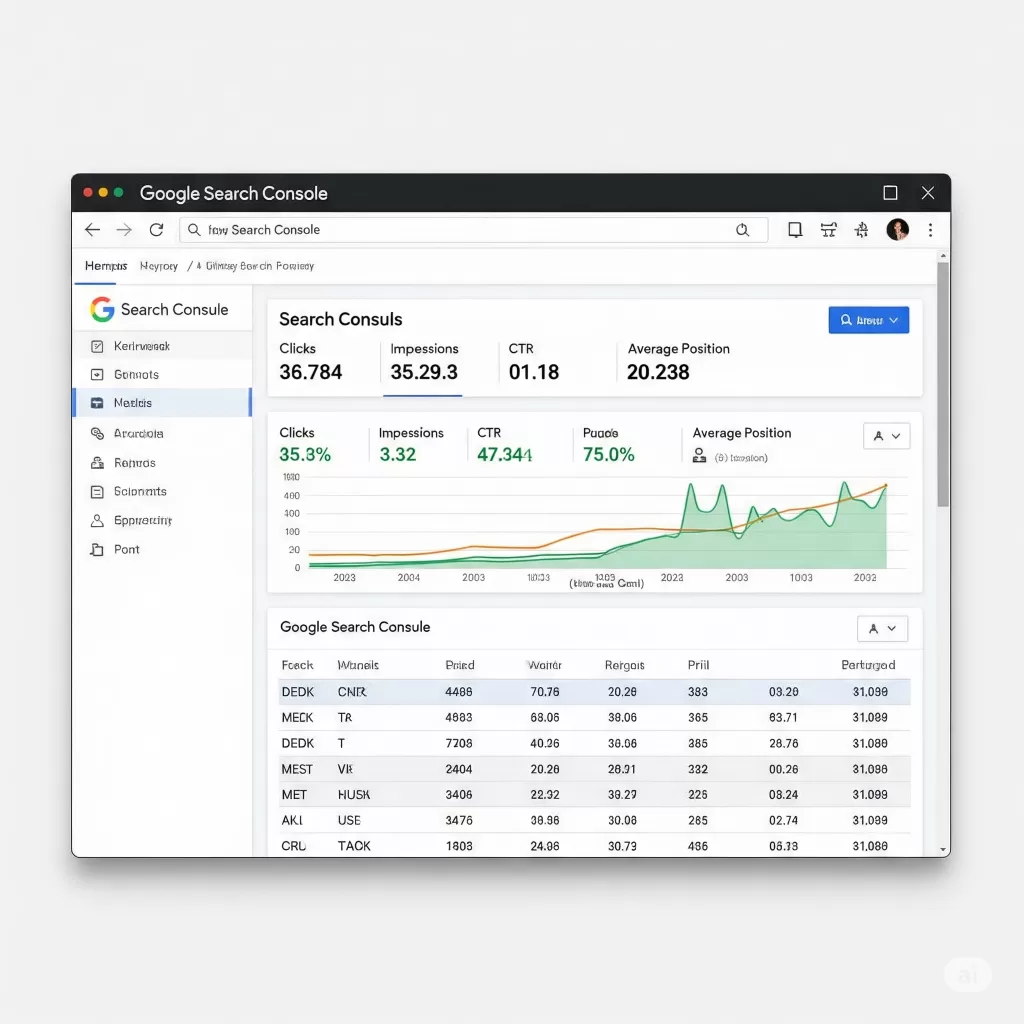Click the Arardoia sidebar item icon

click(x=97, y=434)
